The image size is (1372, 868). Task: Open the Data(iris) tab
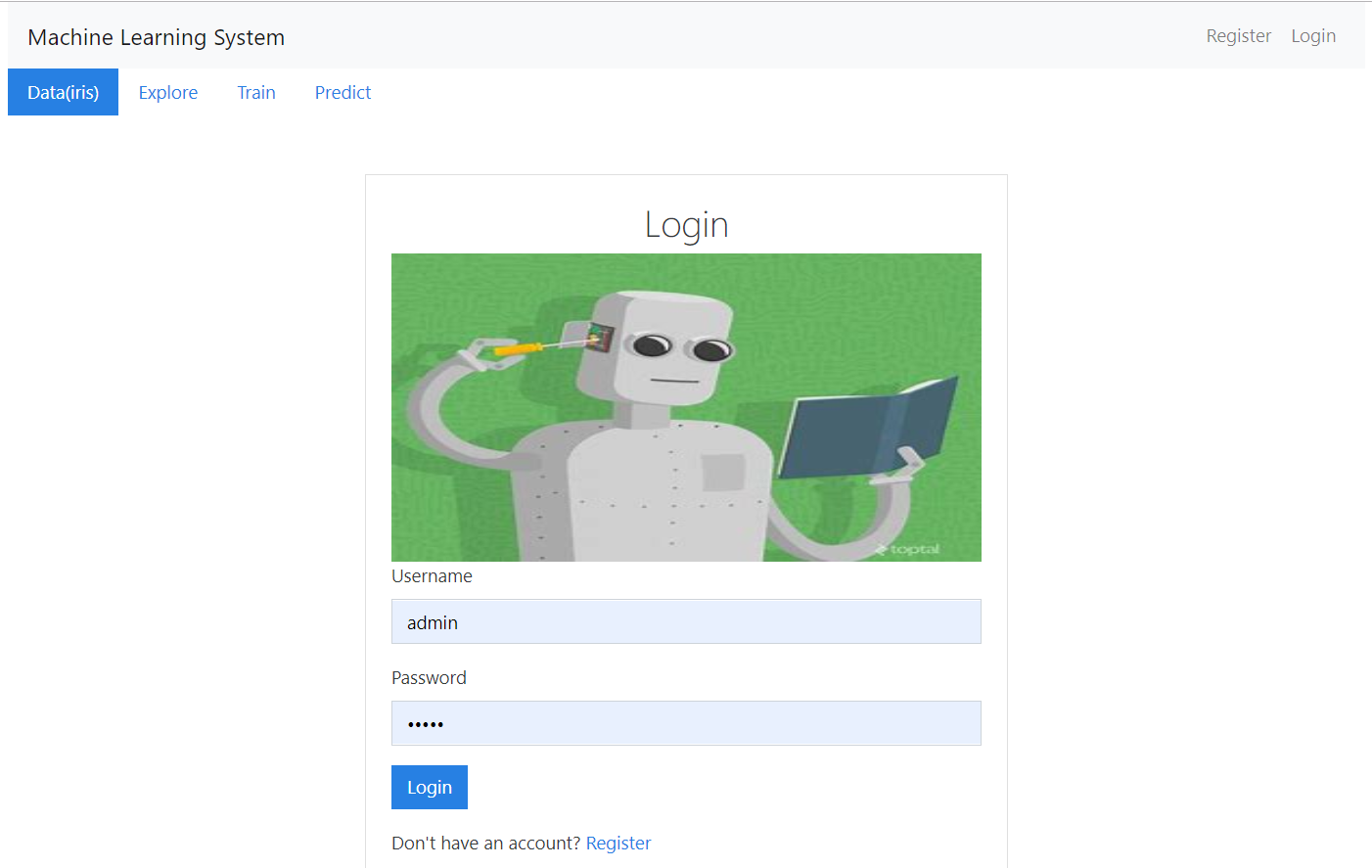click(63, 92)
